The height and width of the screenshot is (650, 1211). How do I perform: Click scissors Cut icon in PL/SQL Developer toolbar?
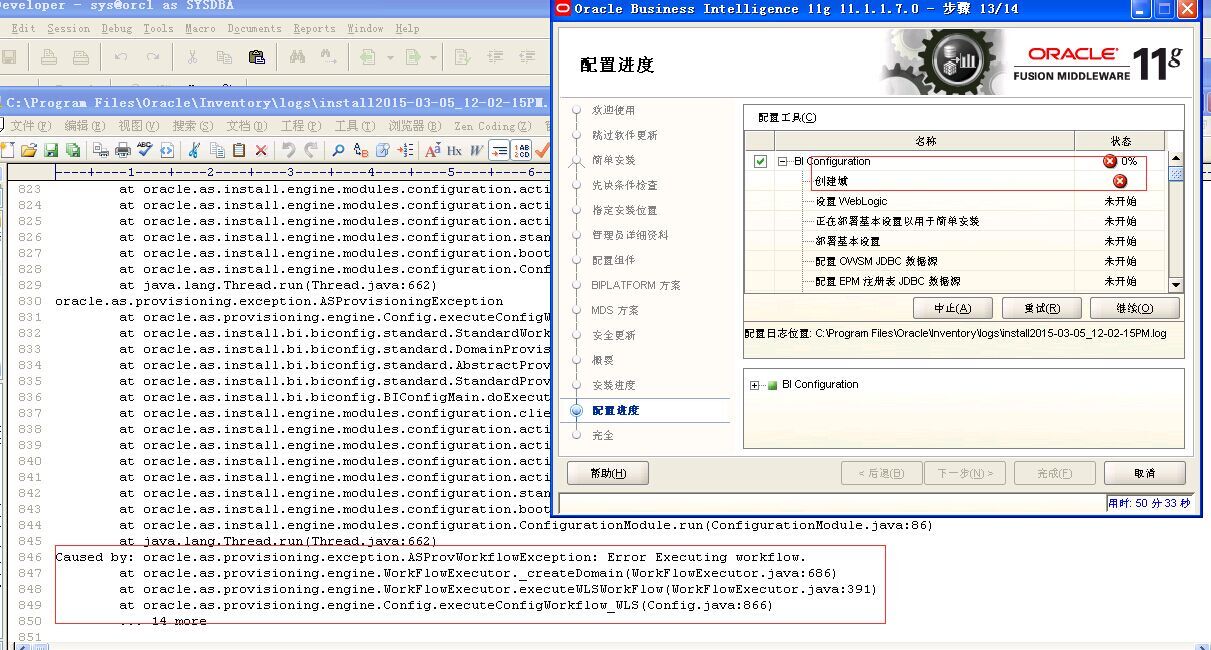coord(192,57)
